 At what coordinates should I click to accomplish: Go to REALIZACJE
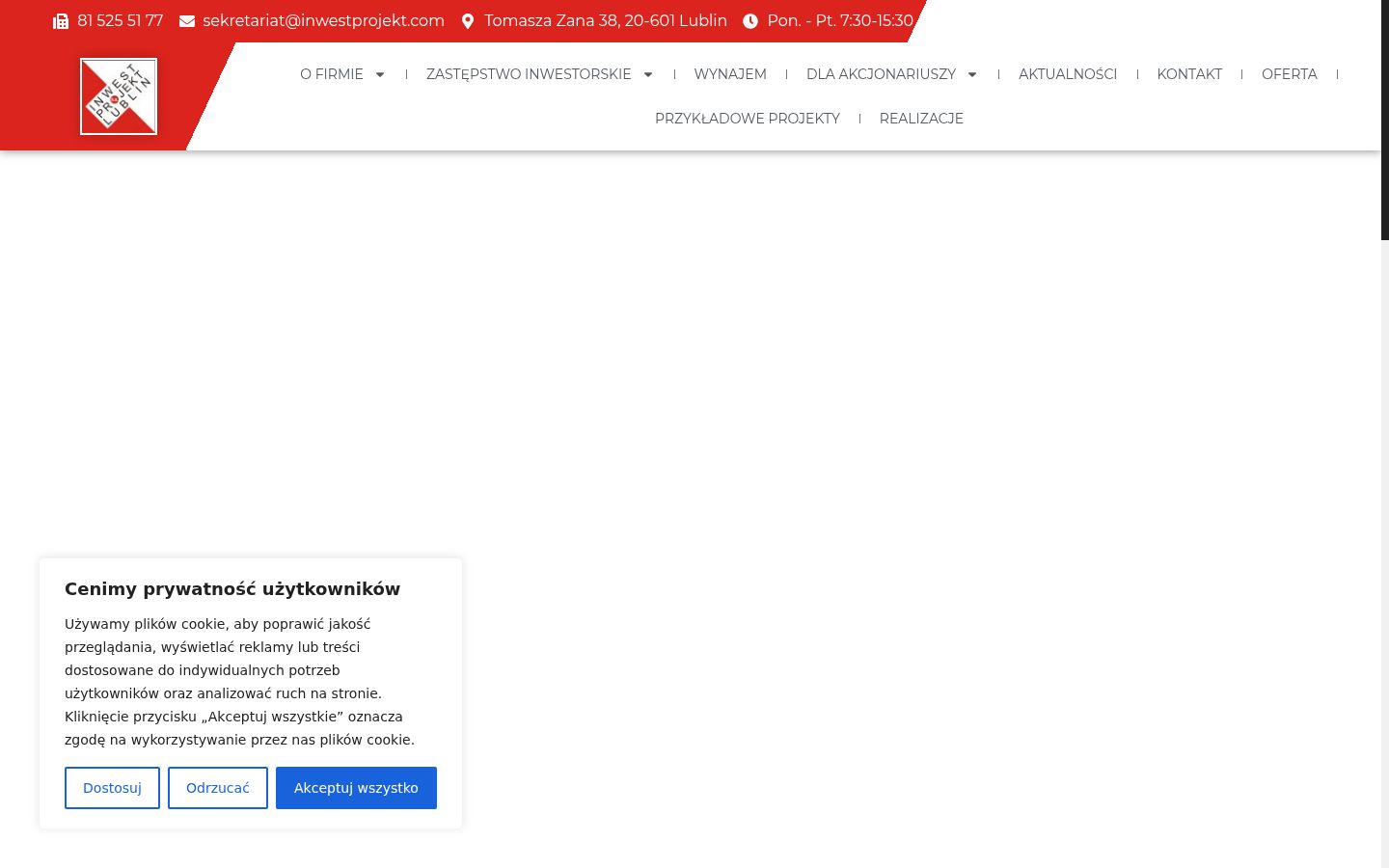[x=921, y=119]
